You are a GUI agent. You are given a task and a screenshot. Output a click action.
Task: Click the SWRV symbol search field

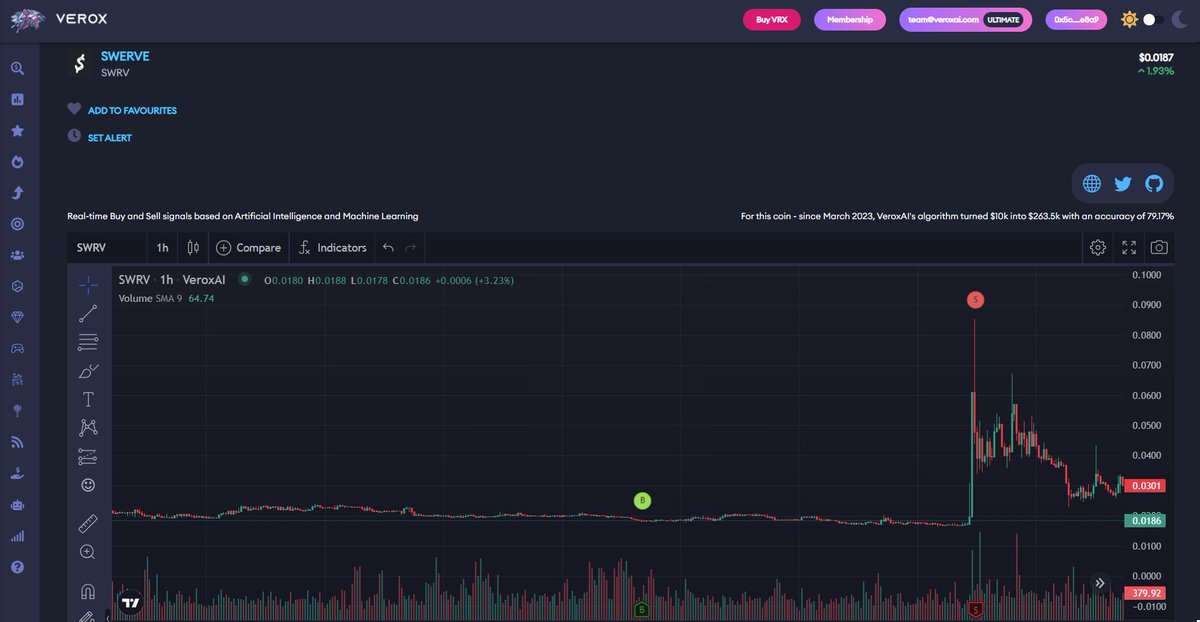tap(106, 248)
